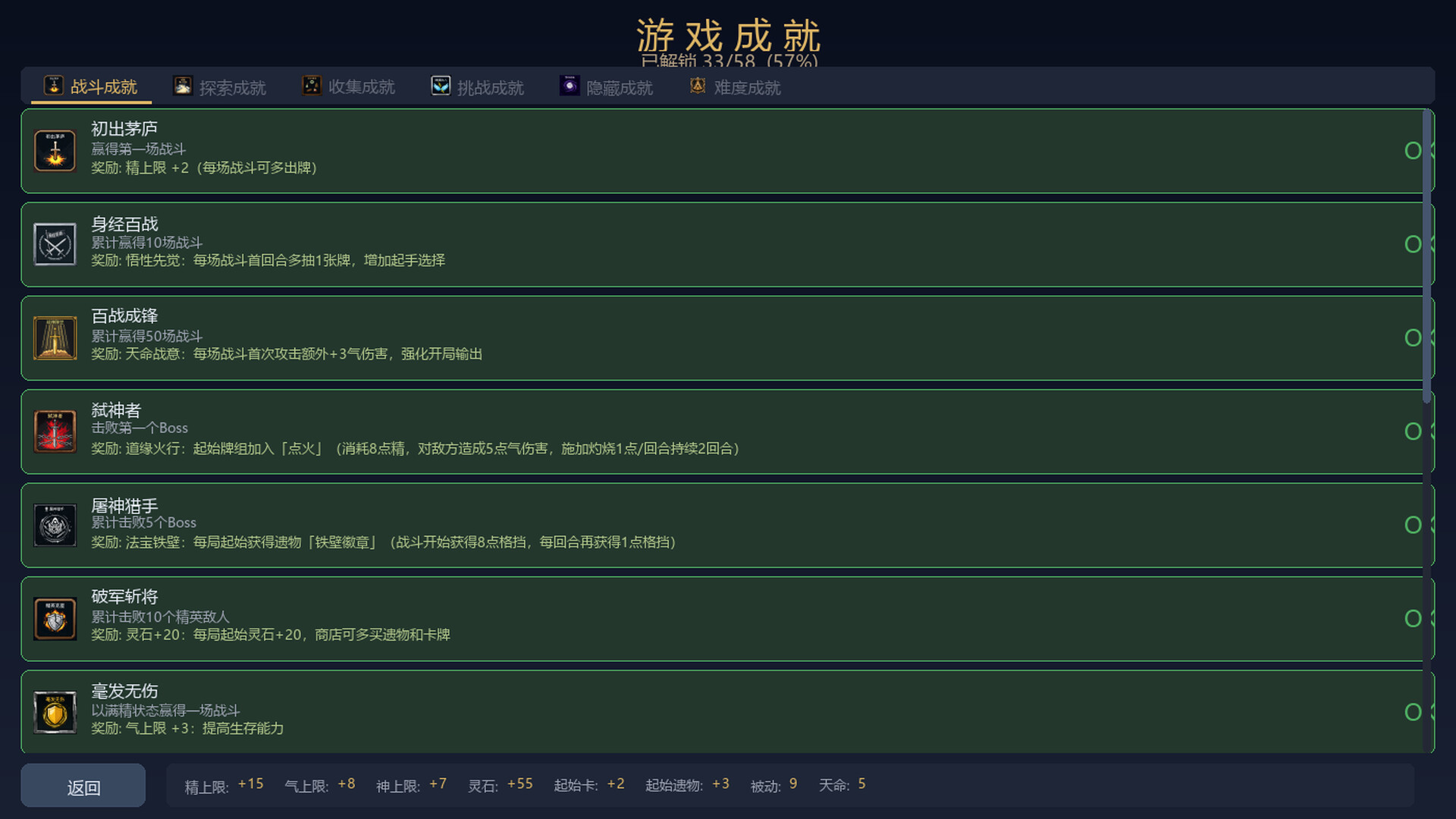Click the 战斗成就 tab
This screenshot has width=1456, height=819.
[x=91, y=86]
